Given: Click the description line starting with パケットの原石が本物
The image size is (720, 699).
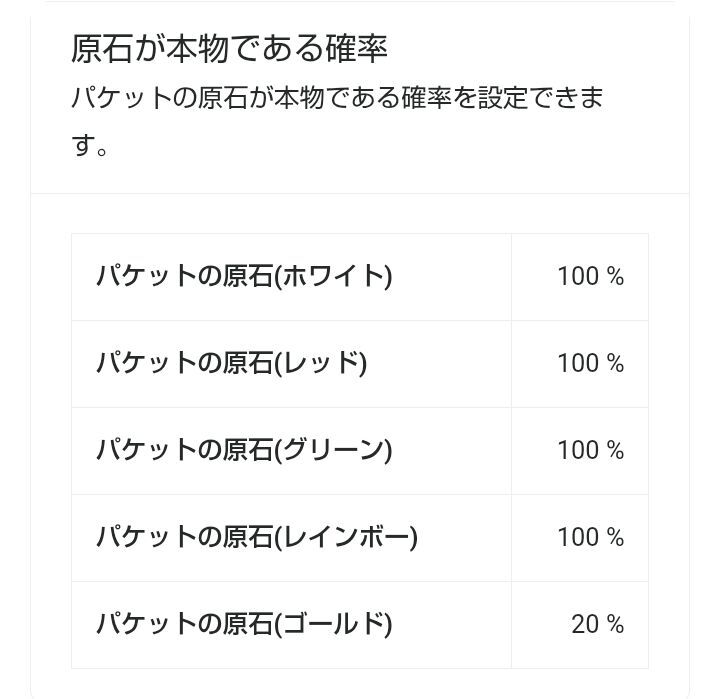Looking at the screenshot, I should [337, 98].
